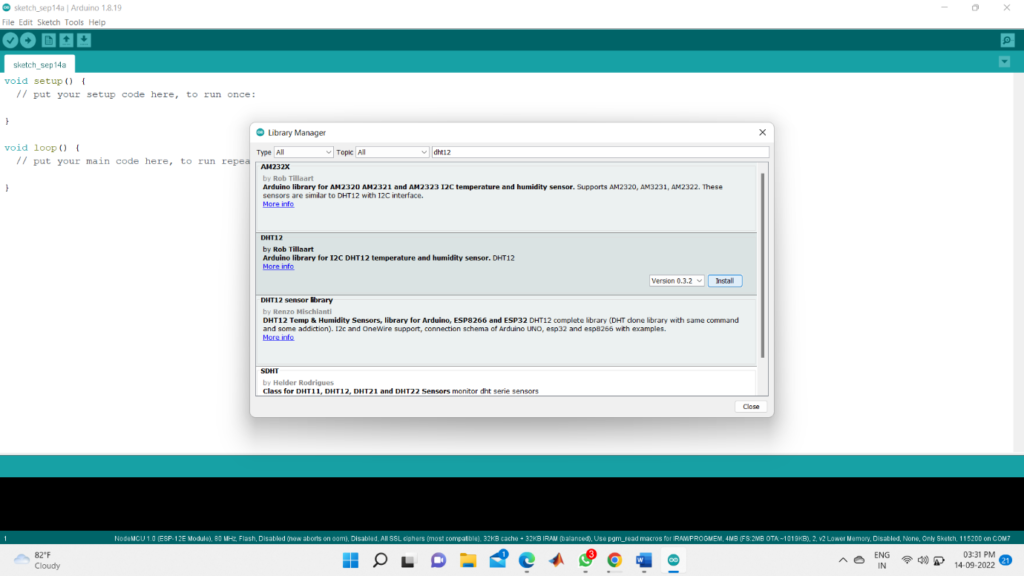Open the weather widget showing 82°F
Viewport: 1024px width, 576px height.
(x=38, y=560)
